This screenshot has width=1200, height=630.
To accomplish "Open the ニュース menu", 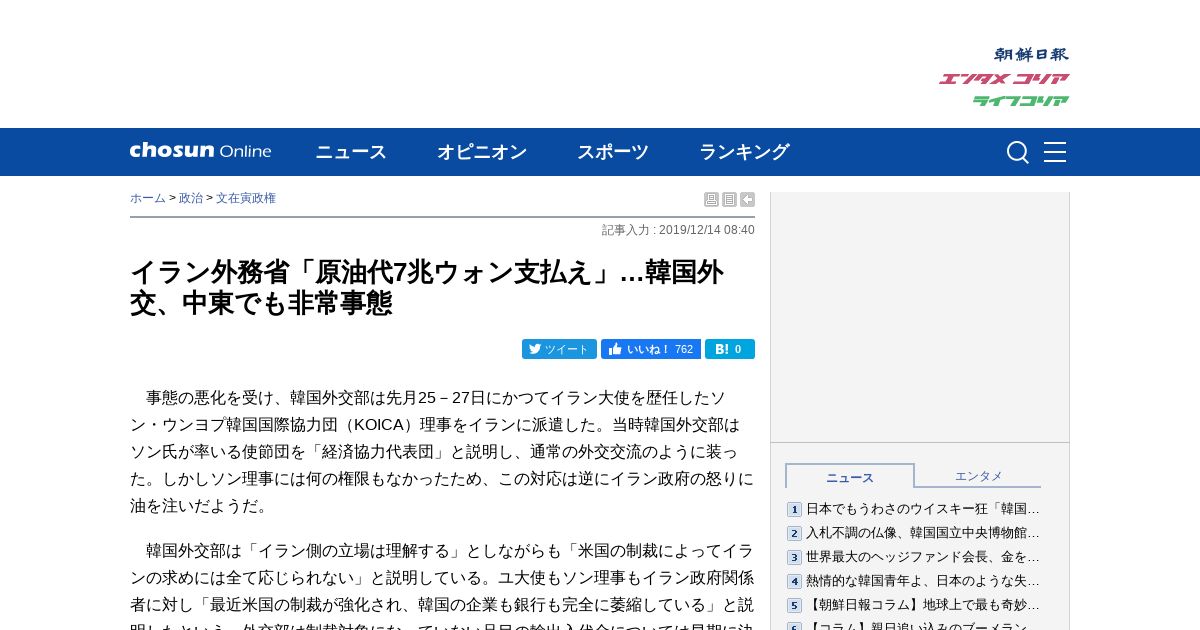I will pyautogui.click(x=351, y=152).
